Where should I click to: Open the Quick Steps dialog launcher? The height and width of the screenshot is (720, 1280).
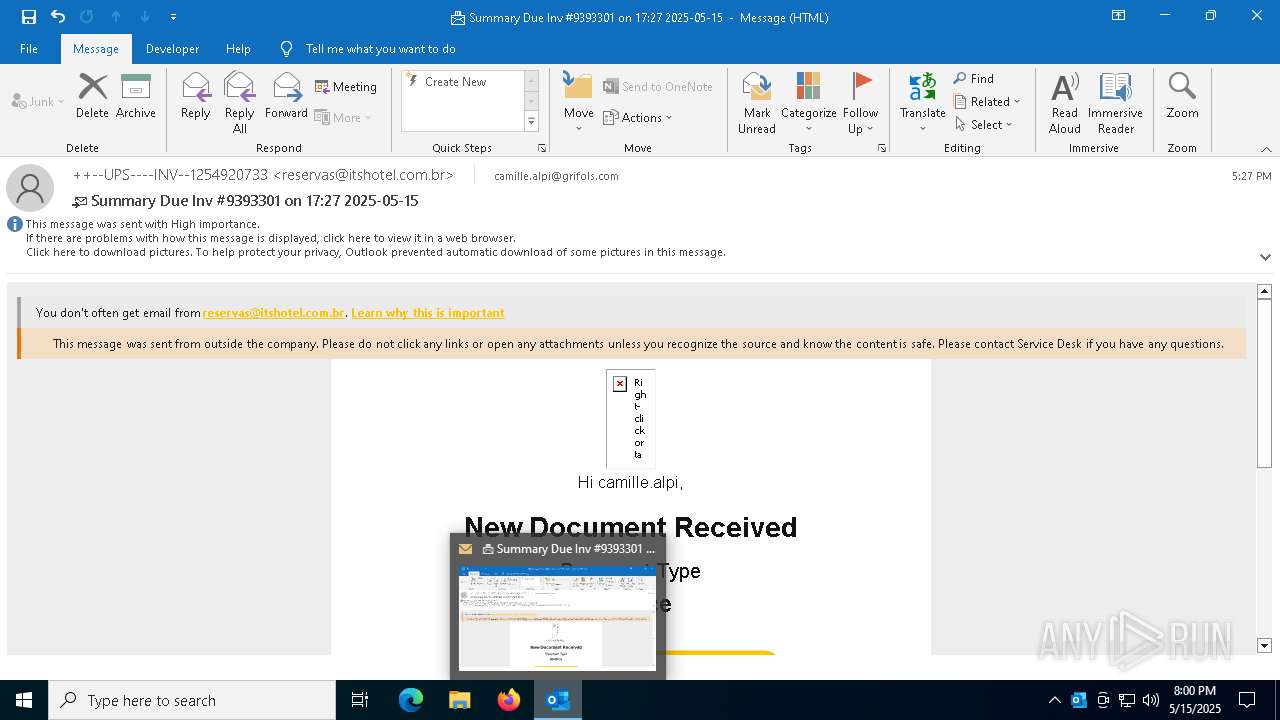pos(542,148)
